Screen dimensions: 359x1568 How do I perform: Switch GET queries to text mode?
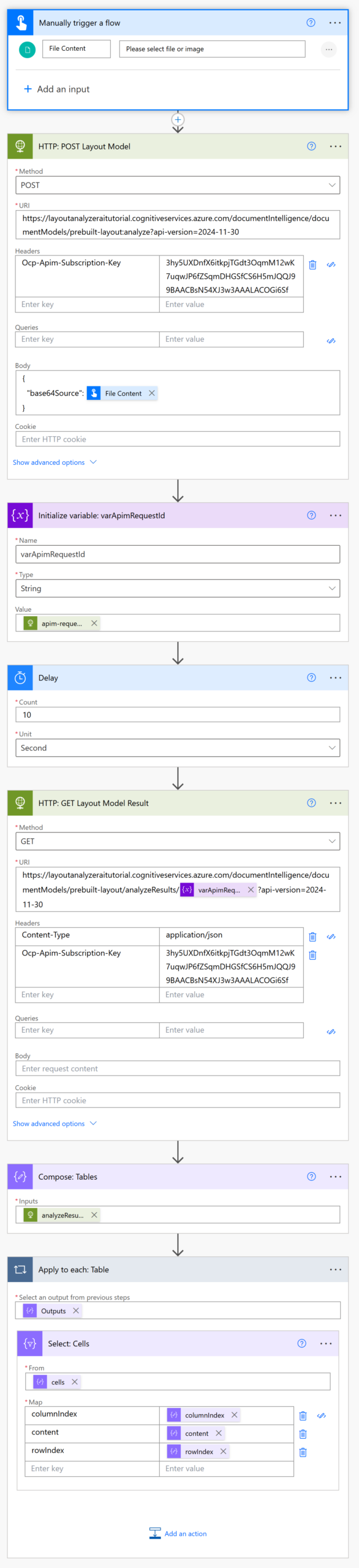(331, 1031)
